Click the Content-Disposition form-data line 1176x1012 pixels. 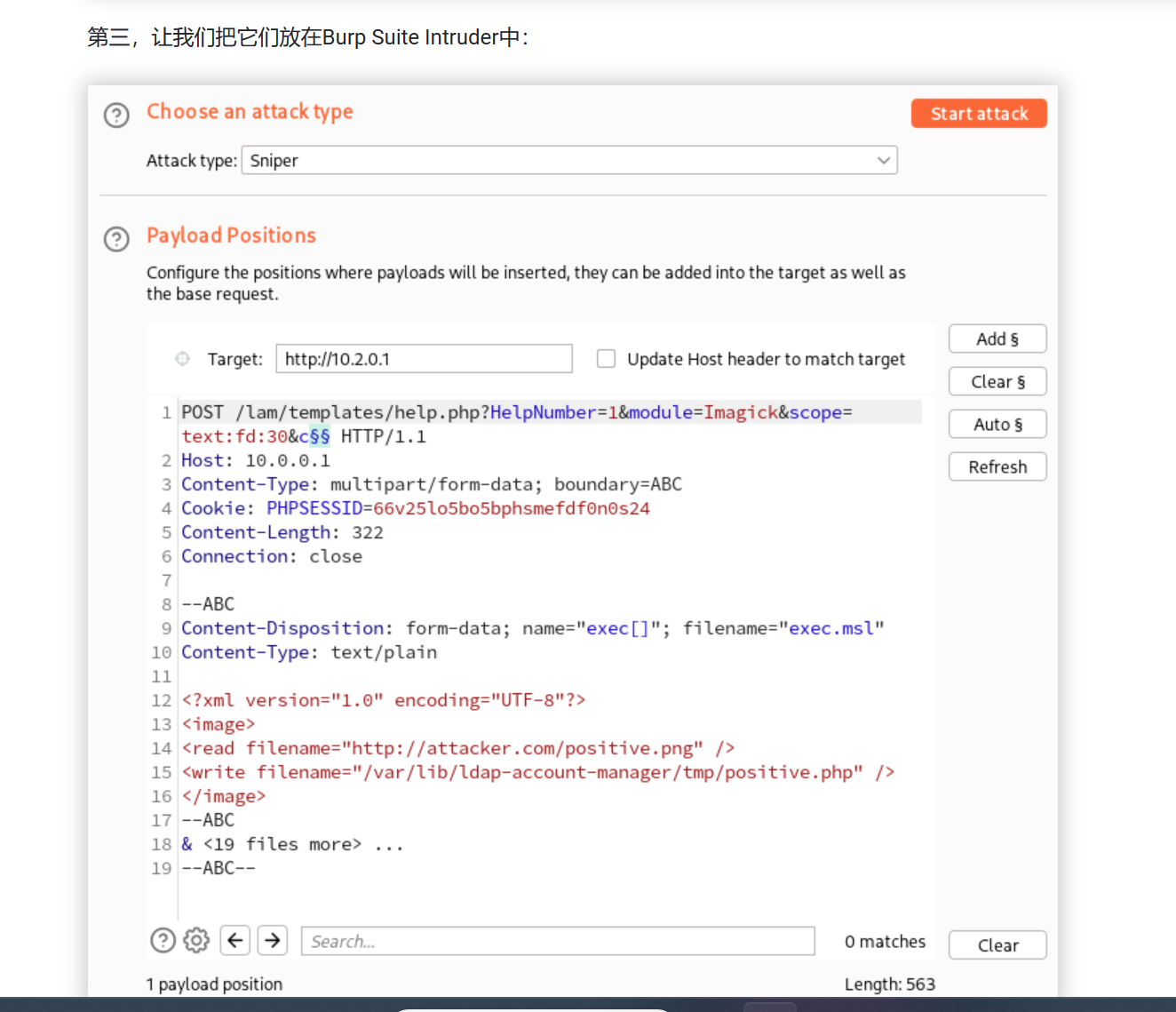(533, 628)
